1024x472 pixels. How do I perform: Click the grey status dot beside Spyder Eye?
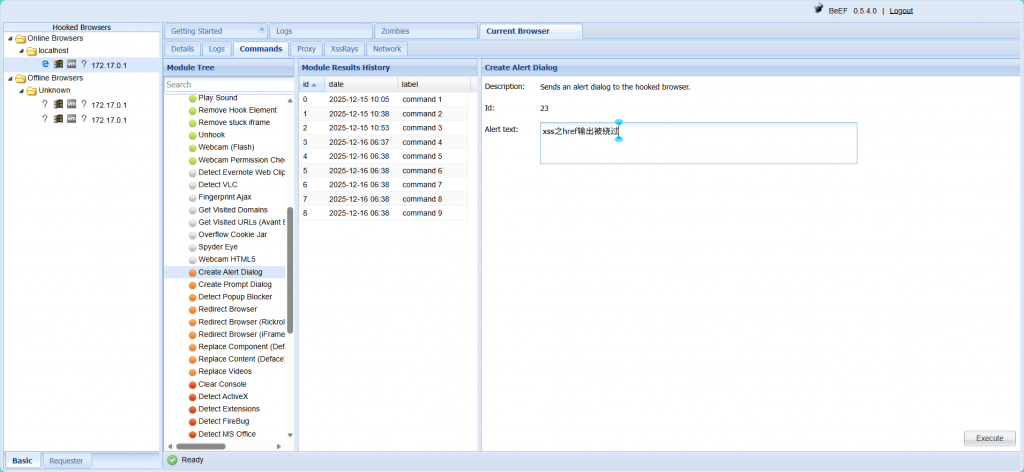click(x=192, y=247)
